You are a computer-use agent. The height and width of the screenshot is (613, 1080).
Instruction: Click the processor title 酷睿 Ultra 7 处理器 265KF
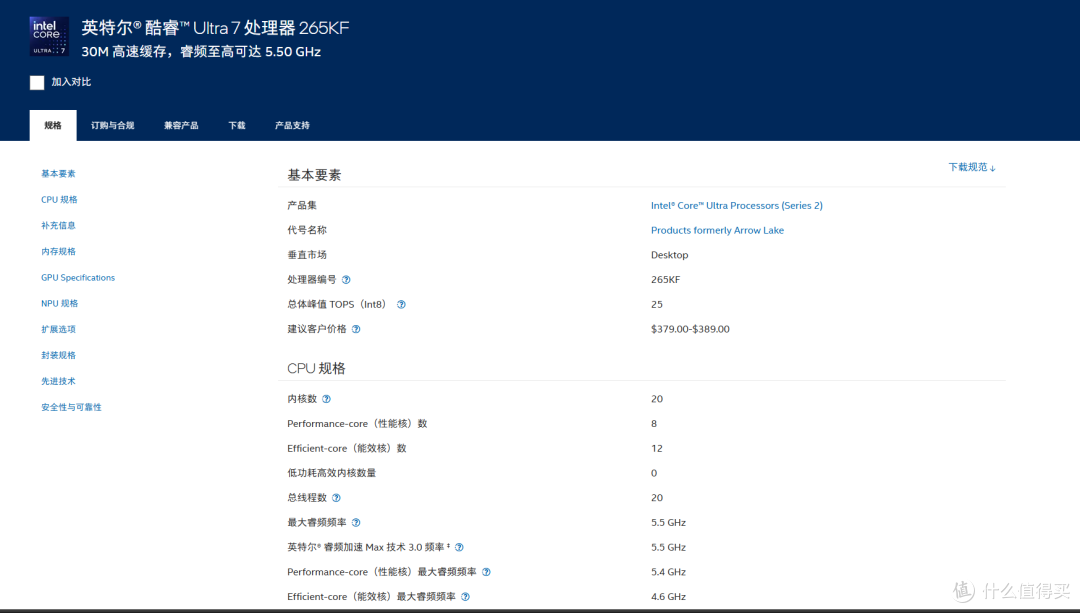point(215,28)
